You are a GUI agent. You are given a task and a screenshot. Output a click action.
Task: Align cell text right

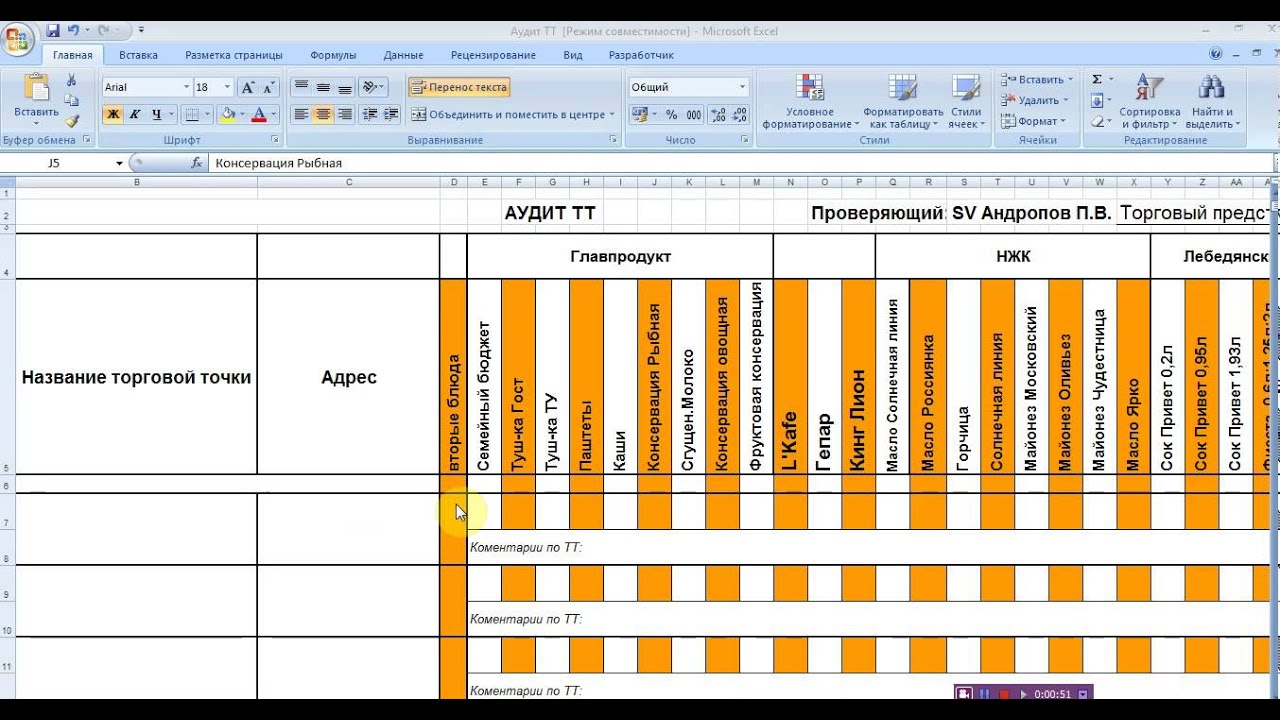click(x=344, y=114)
